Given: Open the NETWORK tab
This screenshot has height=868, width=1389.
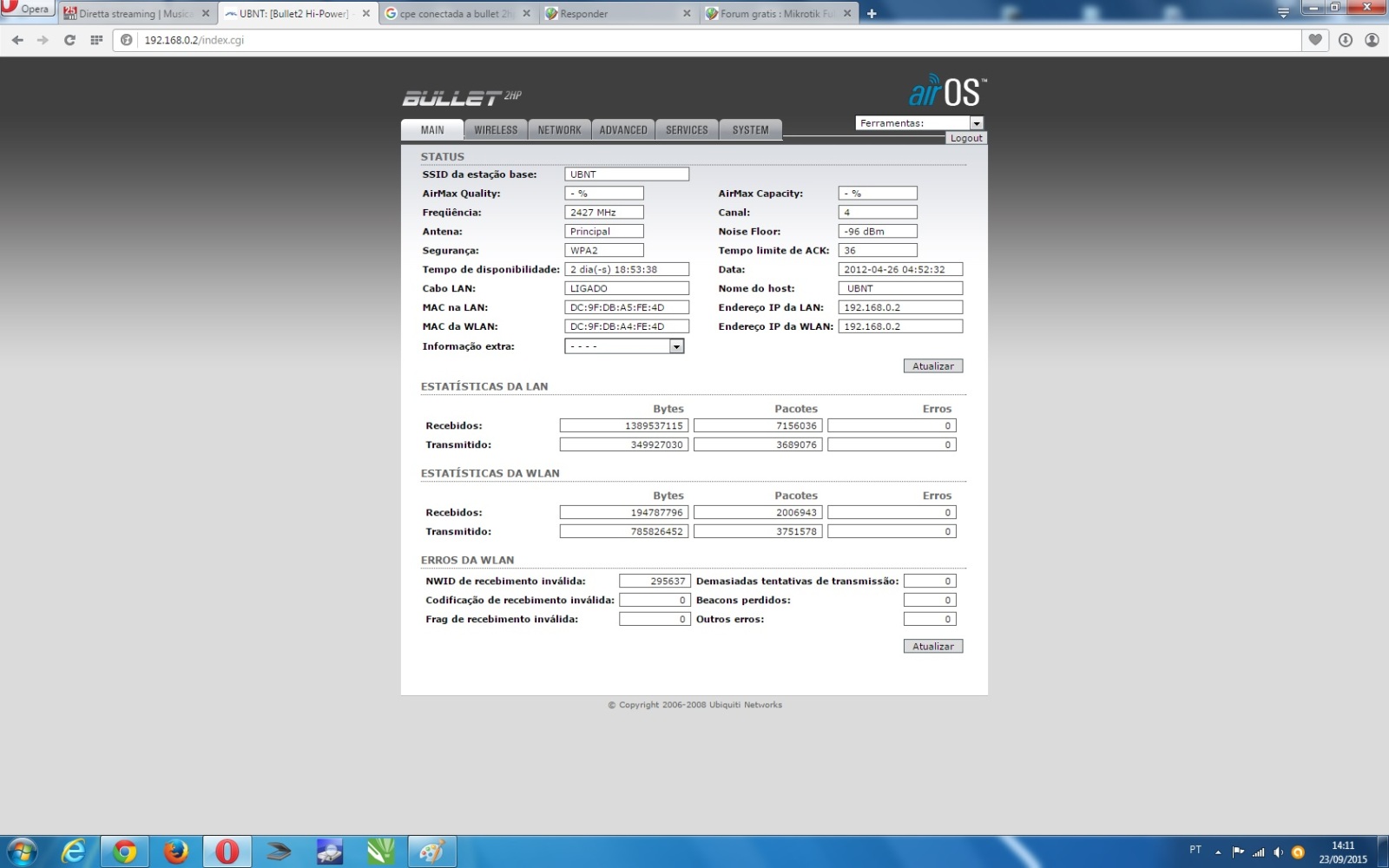Looking at the screenshot, I should coord(559,130).
